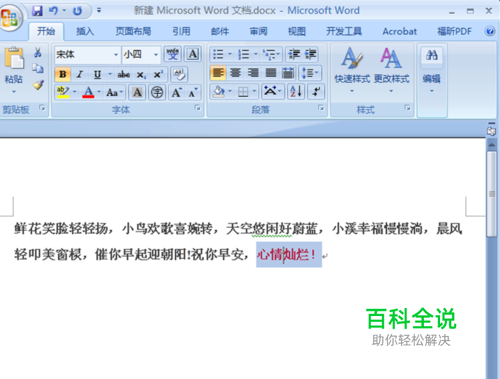The image size is (500, 379).
Task: Open Change Case Aa menu
Action: point(114,92)
